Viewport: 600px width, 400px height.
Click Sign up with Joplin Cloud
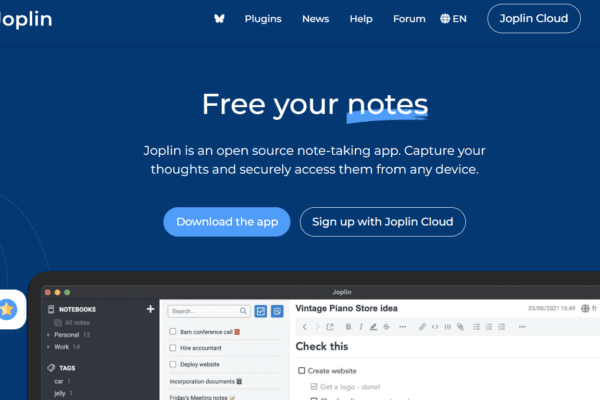[382, 222]
